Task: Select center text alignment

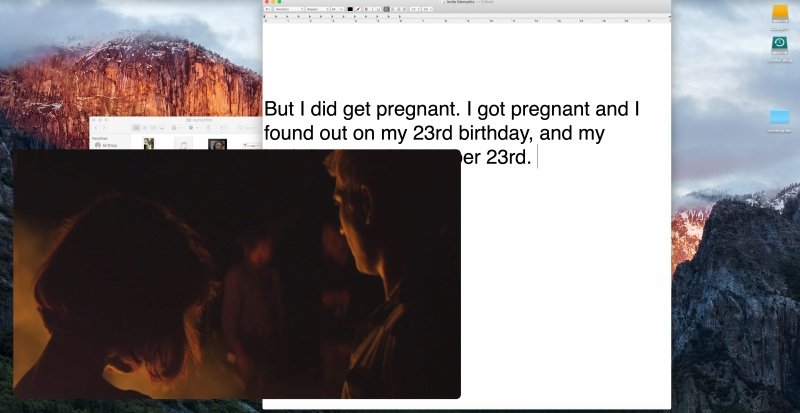Action: 392,9
